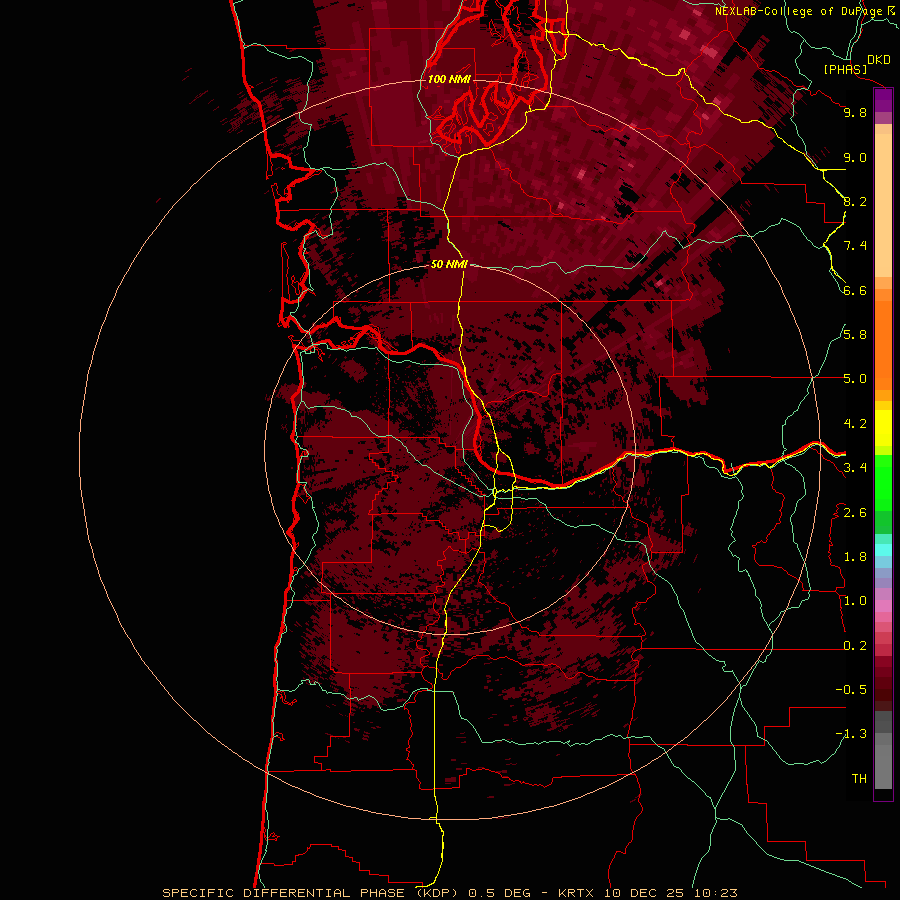
Task: Click the TH threshold label on scale
Action: [859, 778]
